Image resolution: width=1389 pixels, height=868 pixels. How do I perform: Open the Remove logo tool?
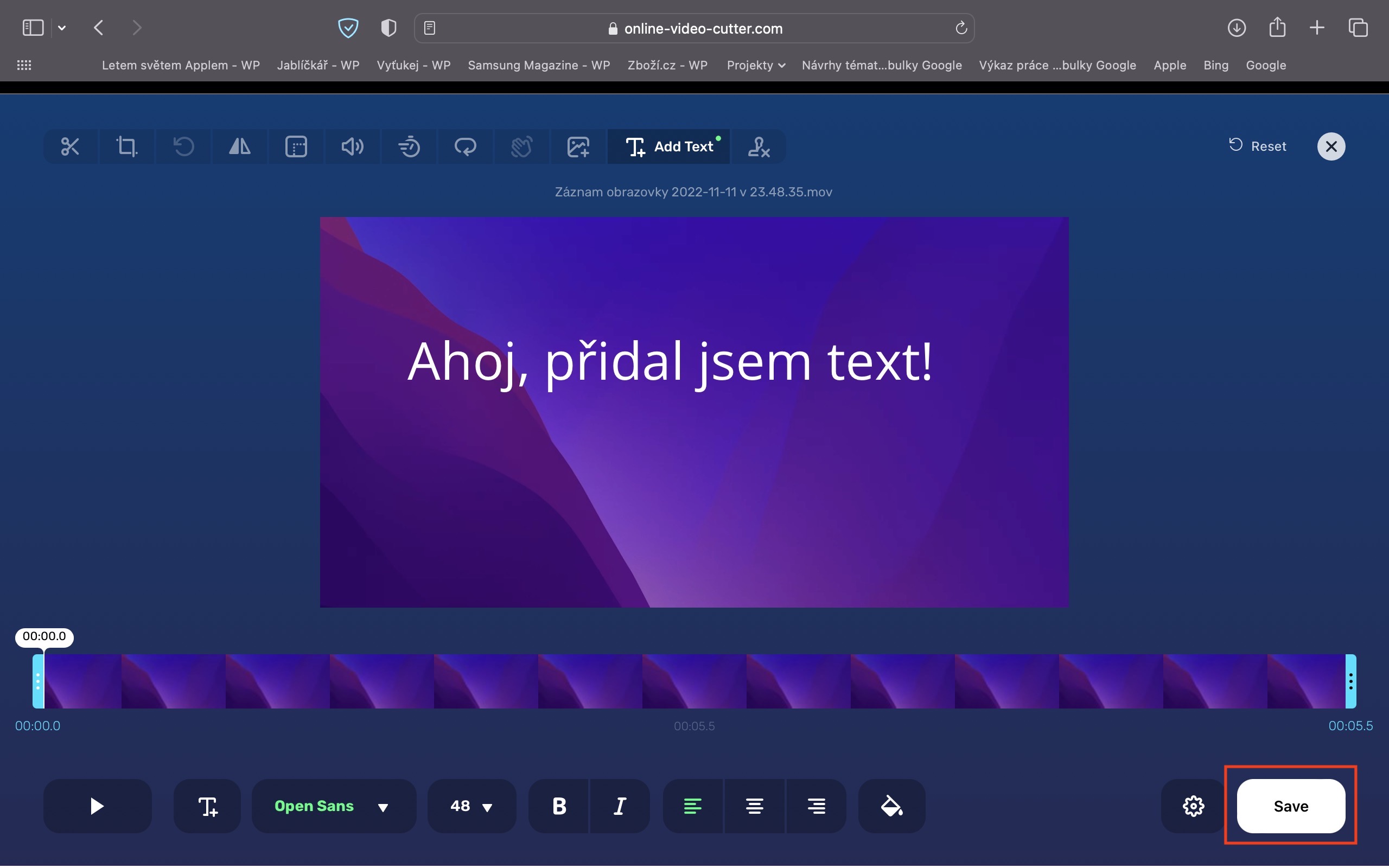pyautogui.click(x=758, y=146)
